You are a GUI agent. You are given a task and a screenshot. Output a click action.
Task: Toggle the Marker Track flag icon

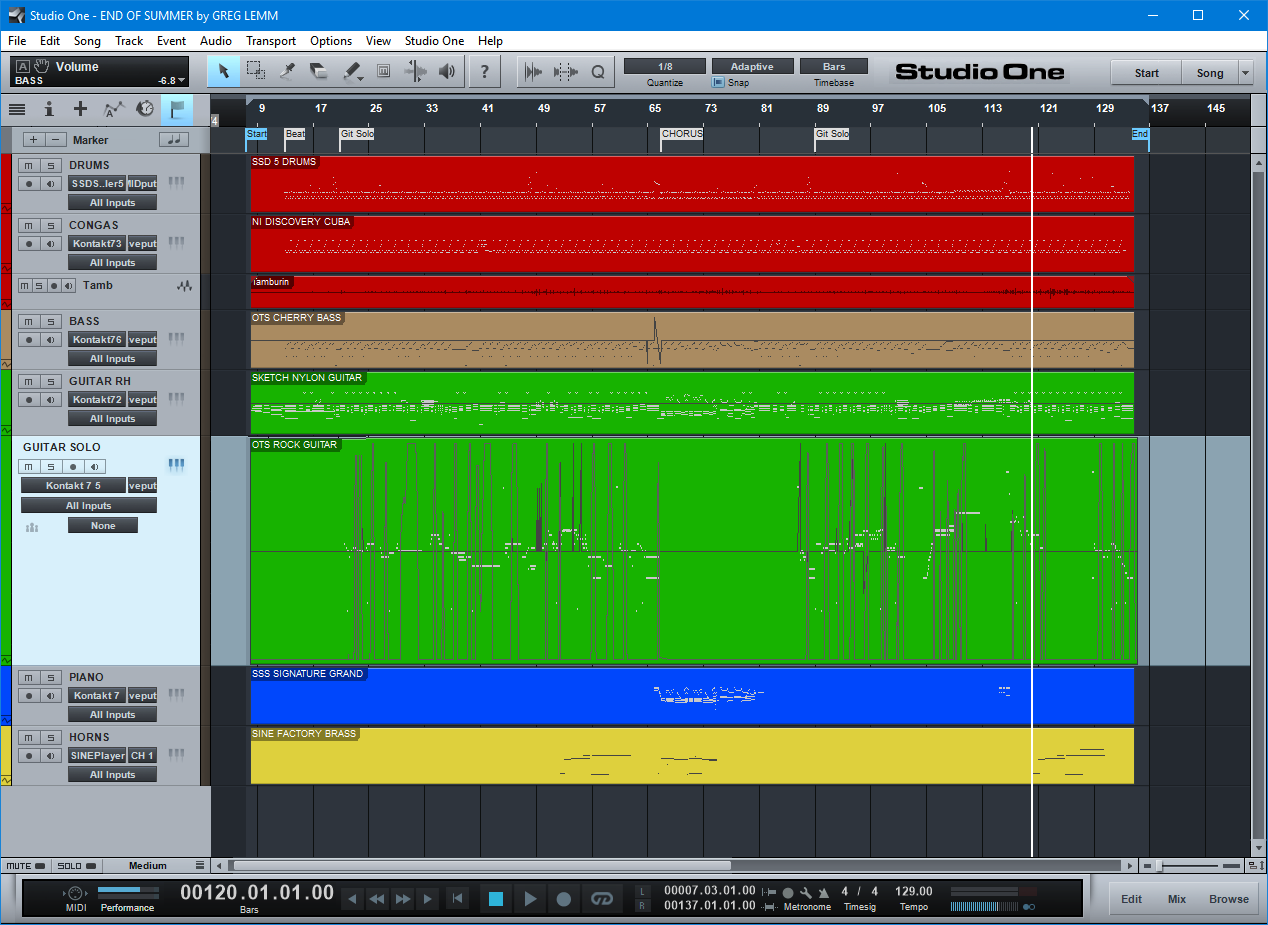[177, 109]
